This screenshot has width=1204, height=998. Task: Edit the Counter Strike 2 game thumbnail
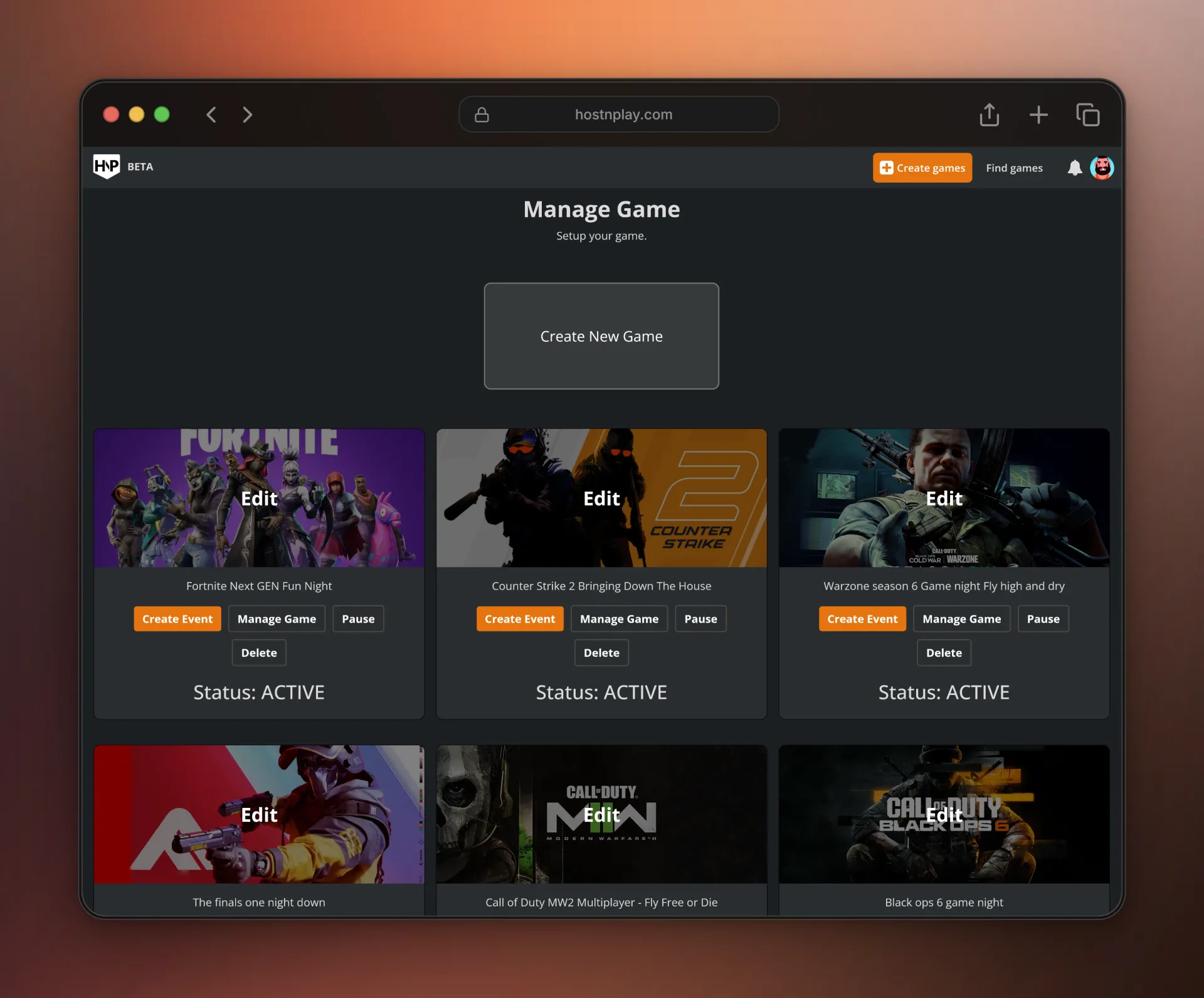pyautogui.click(x=601, y=498)
